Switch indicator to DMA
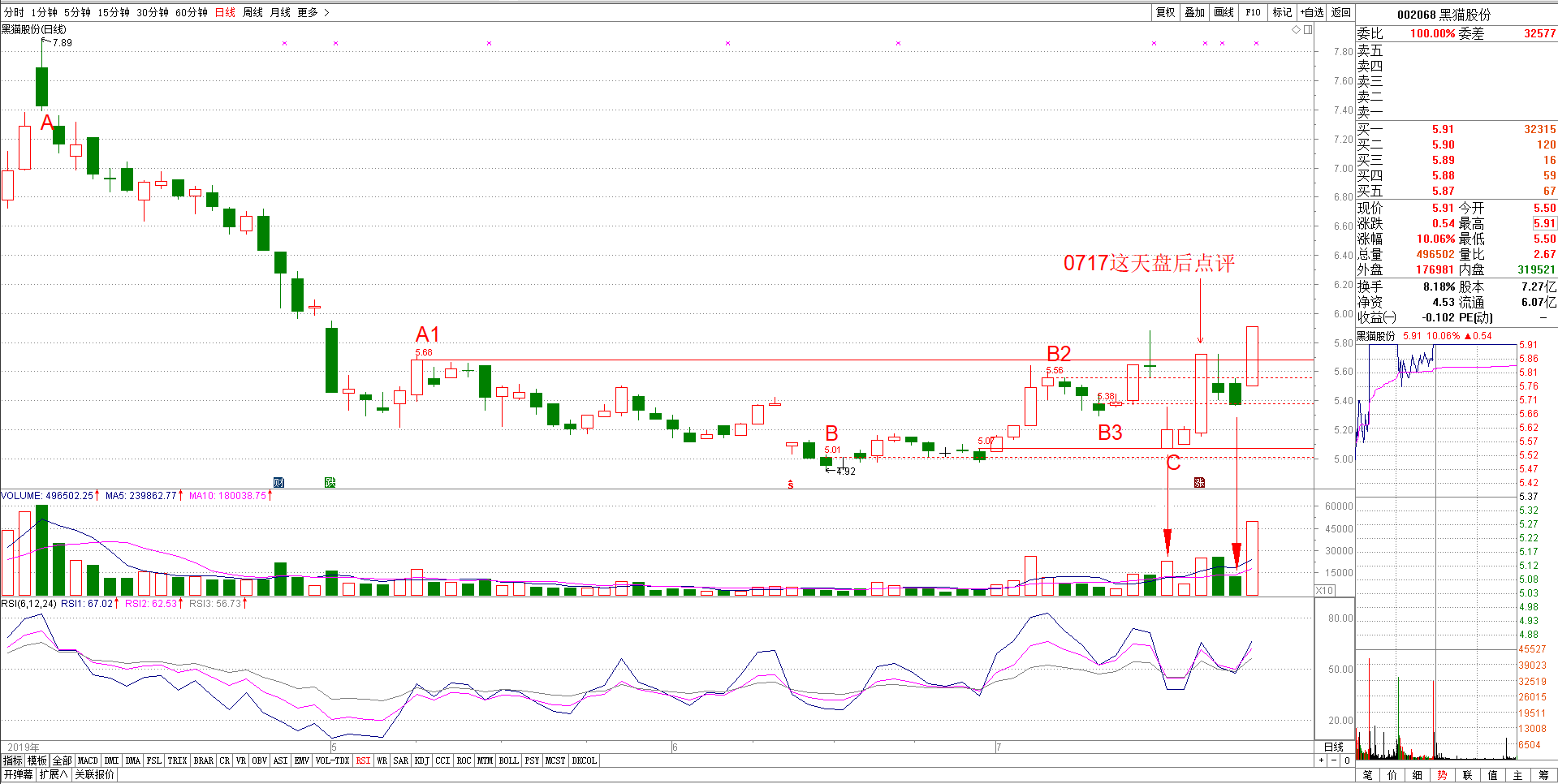 point(133,760)
